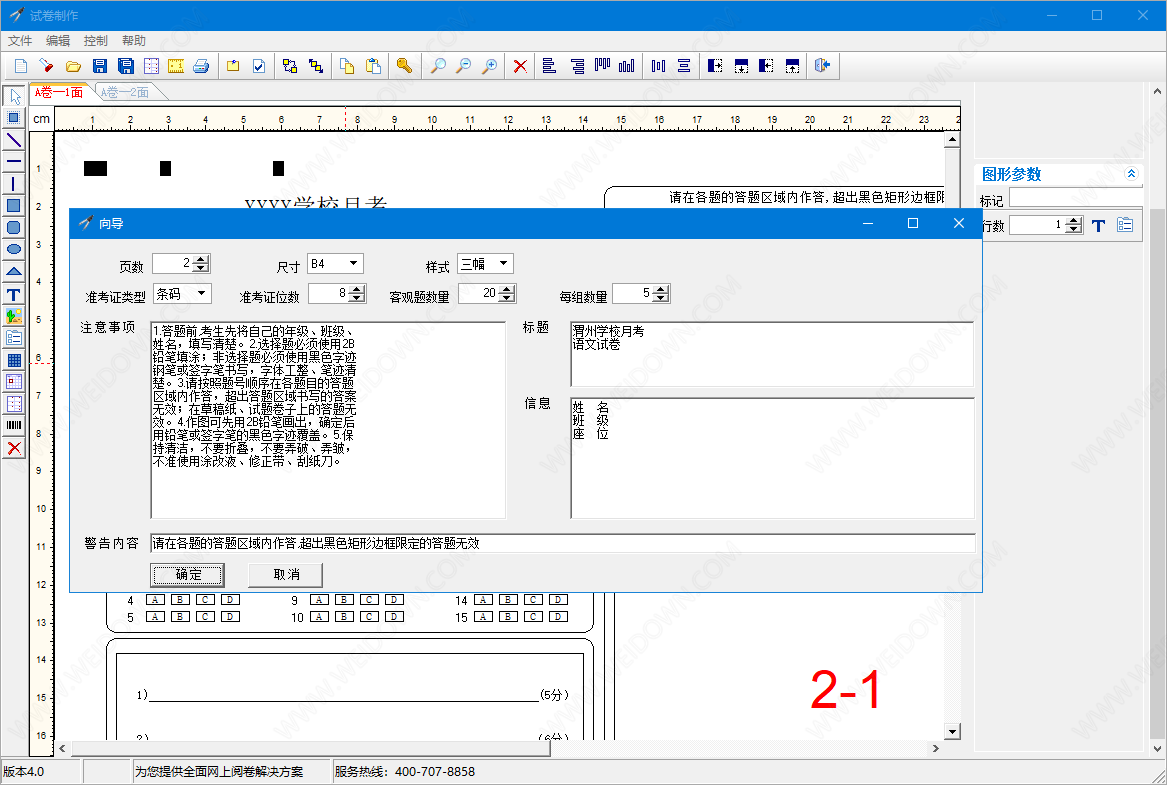Viewport: 1167px width, 785px height.
Task: Select the grid table tool
Action: (x=14, y=360)
